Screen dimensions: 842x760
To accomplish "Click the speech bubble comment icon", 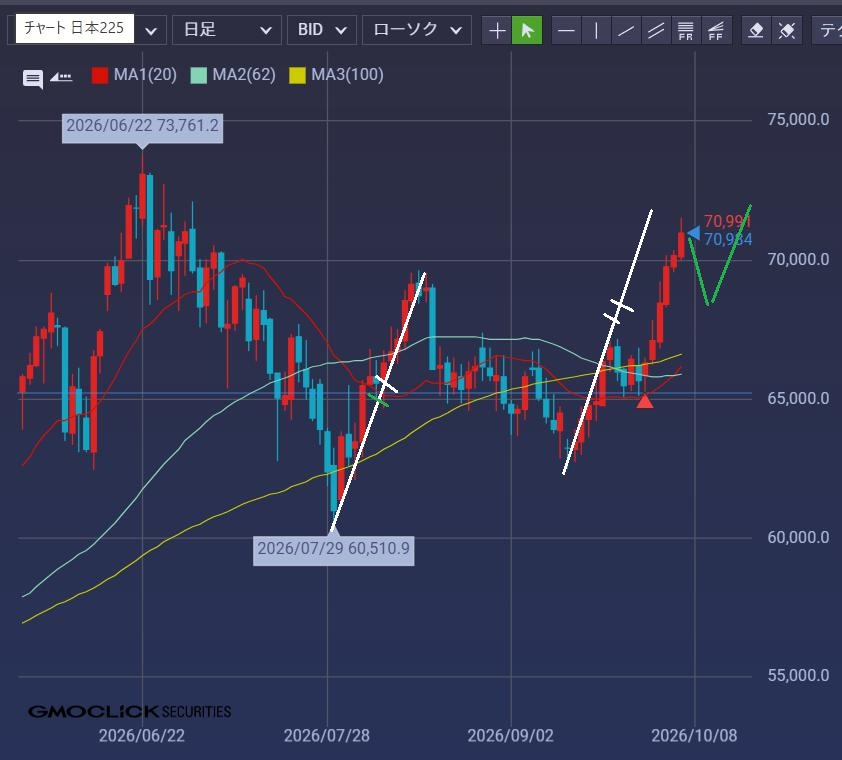I will (33, 79).
